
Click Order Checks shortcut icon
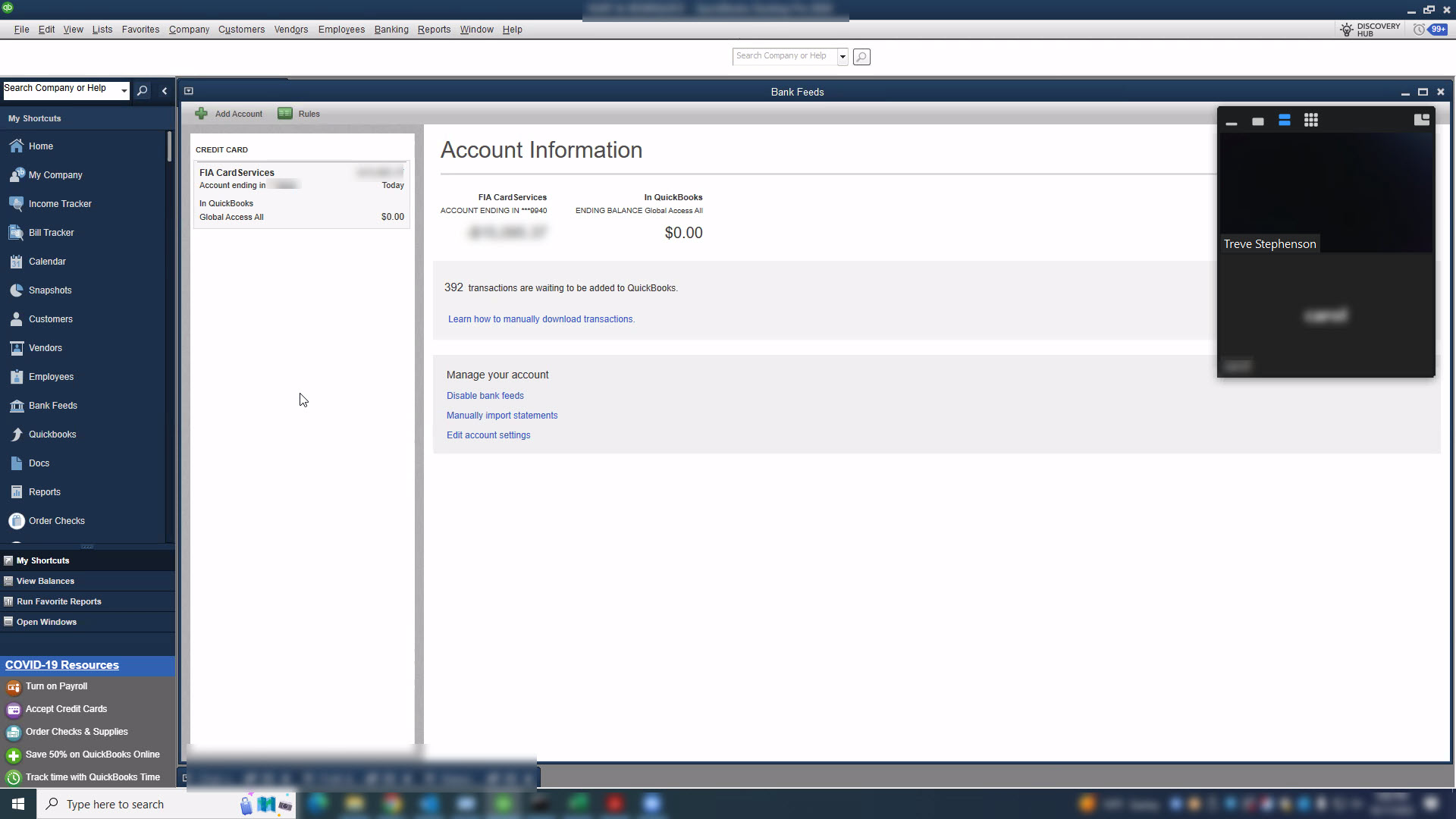16,521
